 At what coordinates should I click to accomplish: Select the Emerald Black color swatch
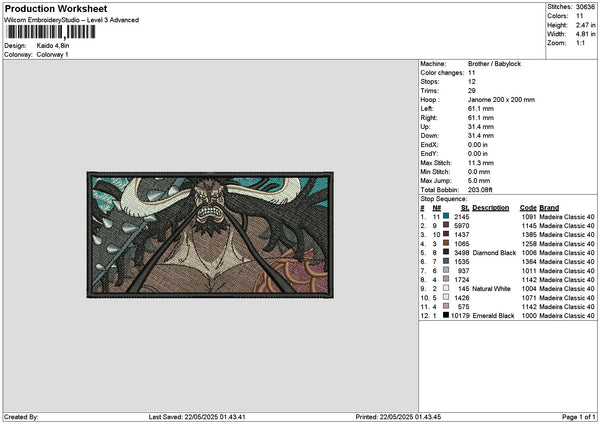(x=446, y=315)
